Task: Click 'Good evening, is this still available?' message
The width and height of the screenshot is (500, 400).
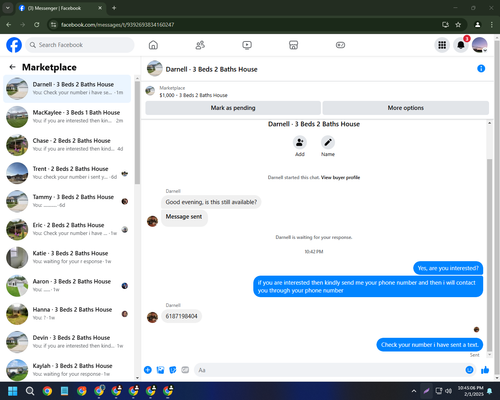Action: 211,202
